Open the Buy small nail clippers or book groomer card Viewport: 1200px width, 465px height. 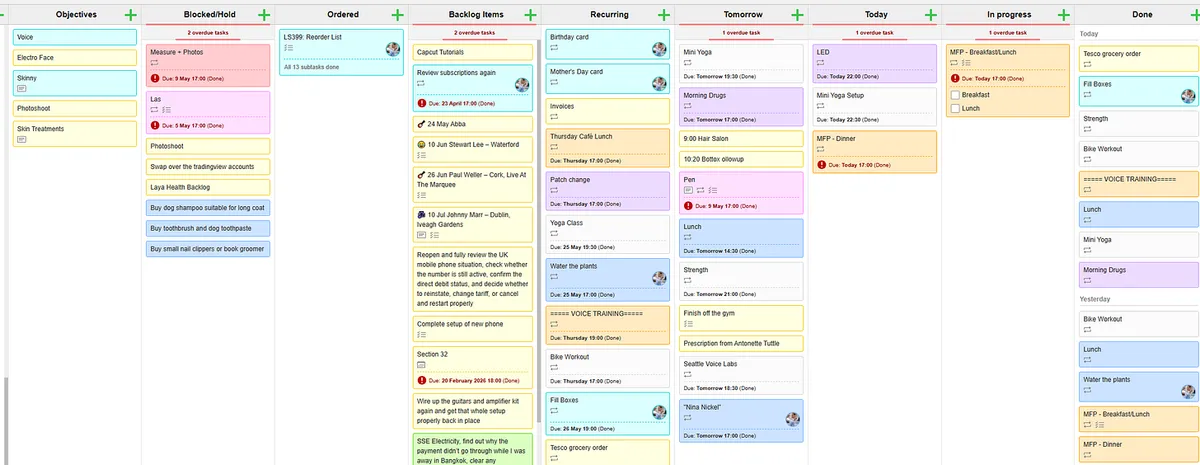(x=209, y=249)
